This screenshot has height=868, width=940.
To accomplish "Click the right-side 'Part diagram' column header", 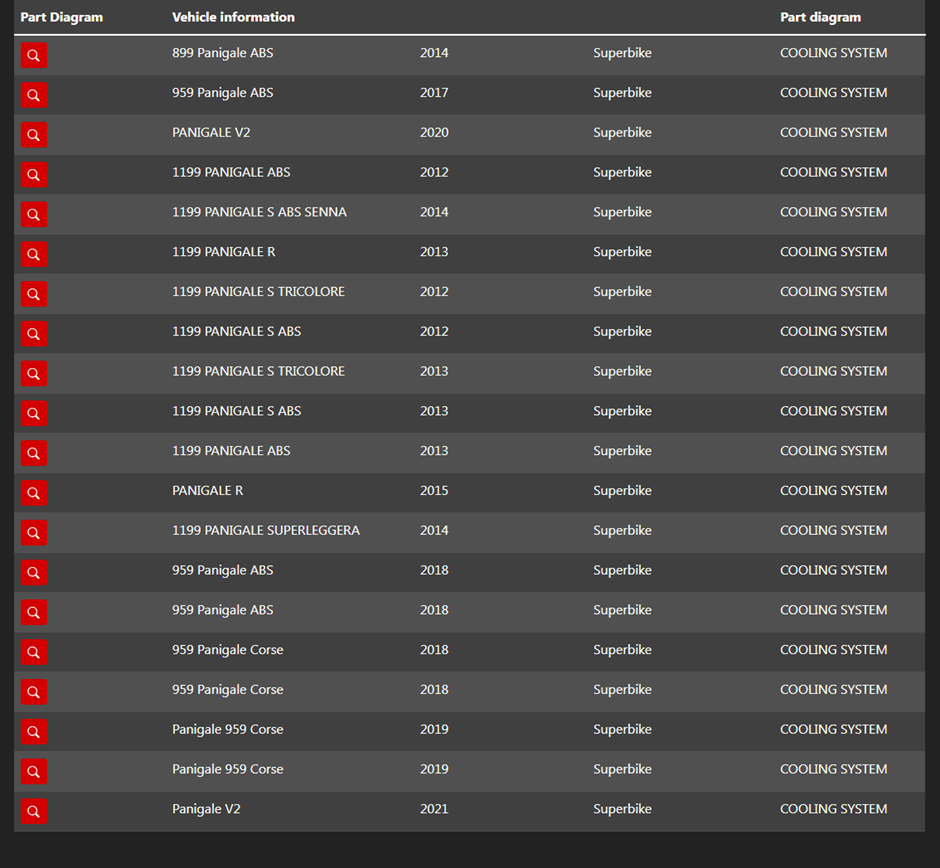I will point(820,17).
